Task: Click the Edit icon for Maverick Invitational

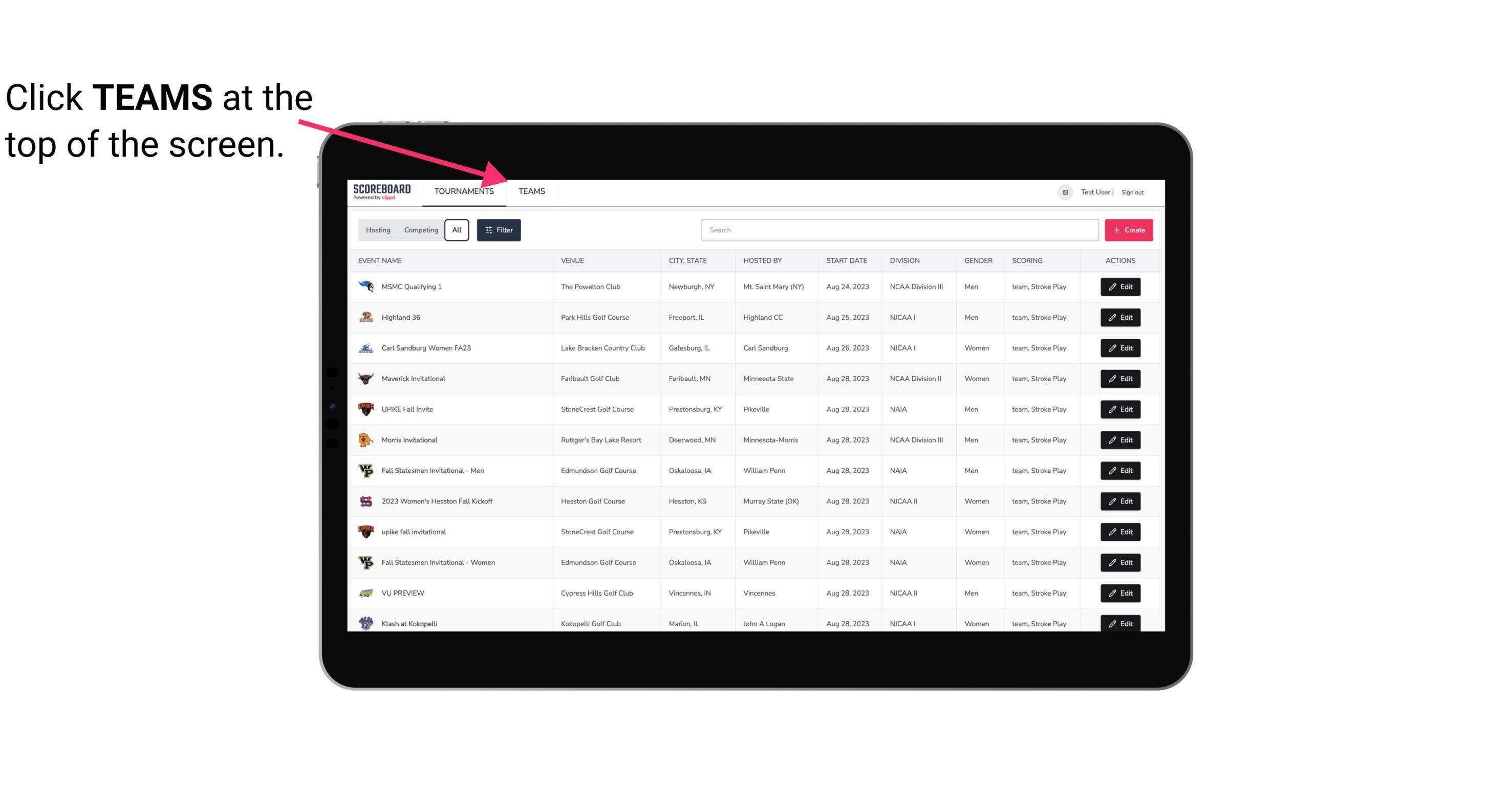Action: coord(1120,378)
